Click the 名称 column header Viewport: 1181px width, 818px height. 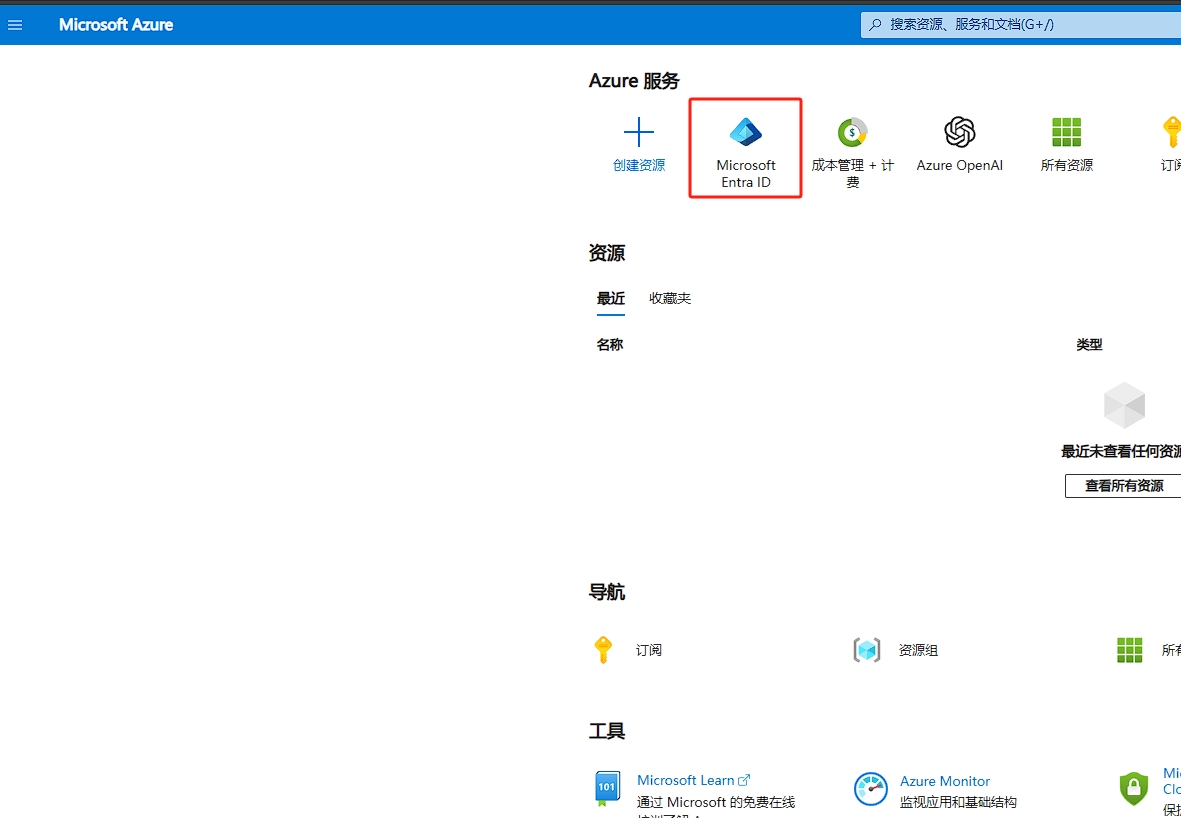pos(610,345)
